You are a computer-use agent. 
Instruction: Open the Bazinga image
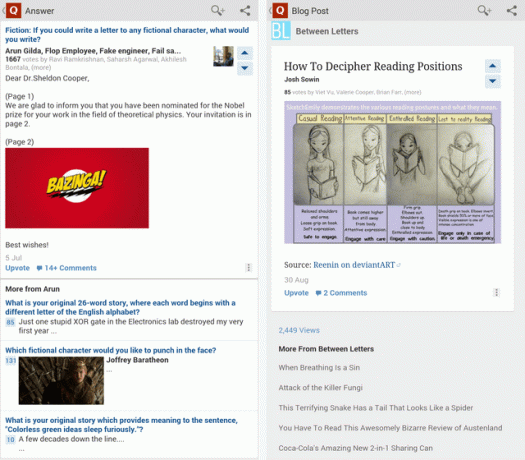(x=77, y=188)
